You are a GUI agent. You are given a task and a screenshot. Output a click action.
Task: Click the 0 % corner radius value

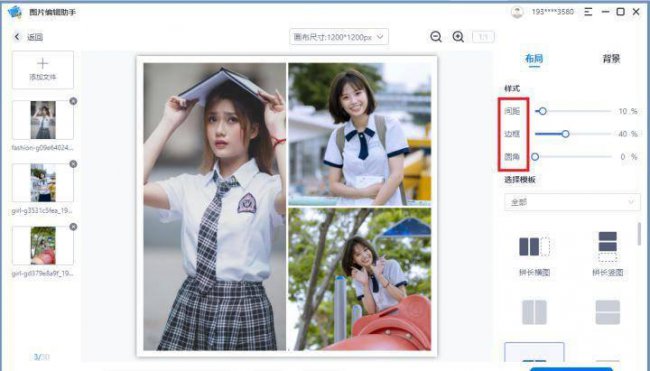point(628,157)
